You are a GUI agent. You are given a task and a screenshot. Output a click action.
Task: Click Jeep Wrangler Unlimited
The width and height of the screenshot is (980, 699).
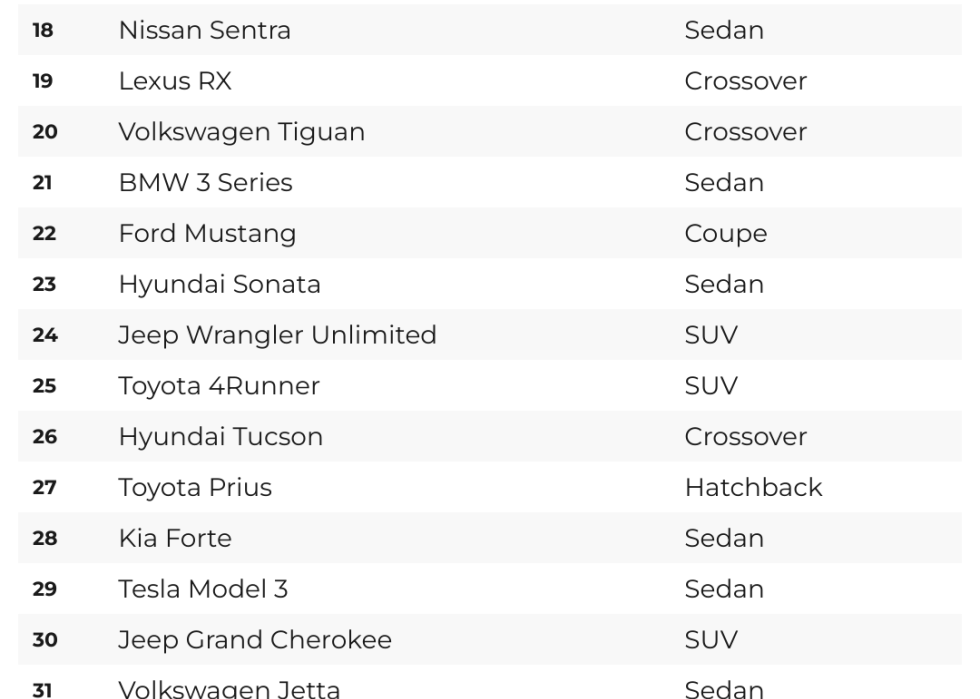(x=278, y=335)
